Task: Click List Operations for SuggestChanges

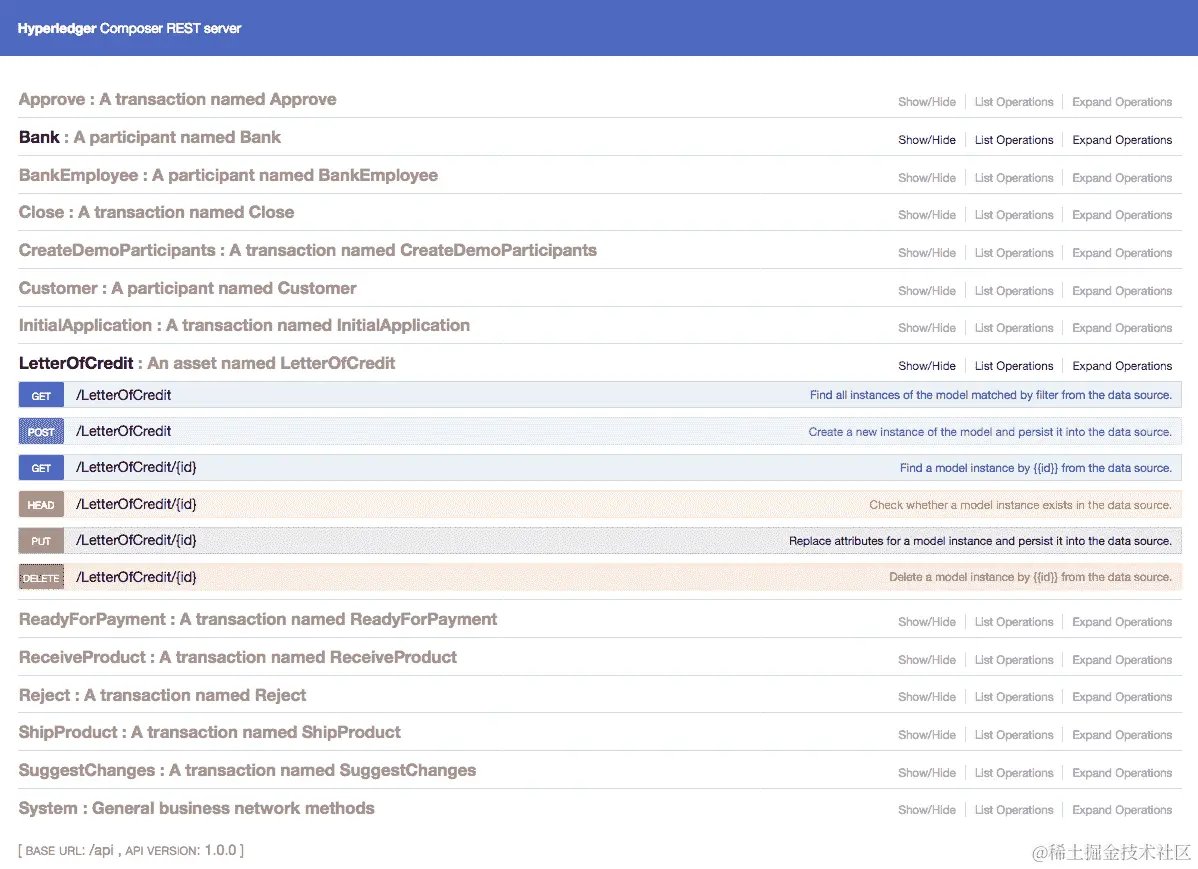Action: [1014, 773]
